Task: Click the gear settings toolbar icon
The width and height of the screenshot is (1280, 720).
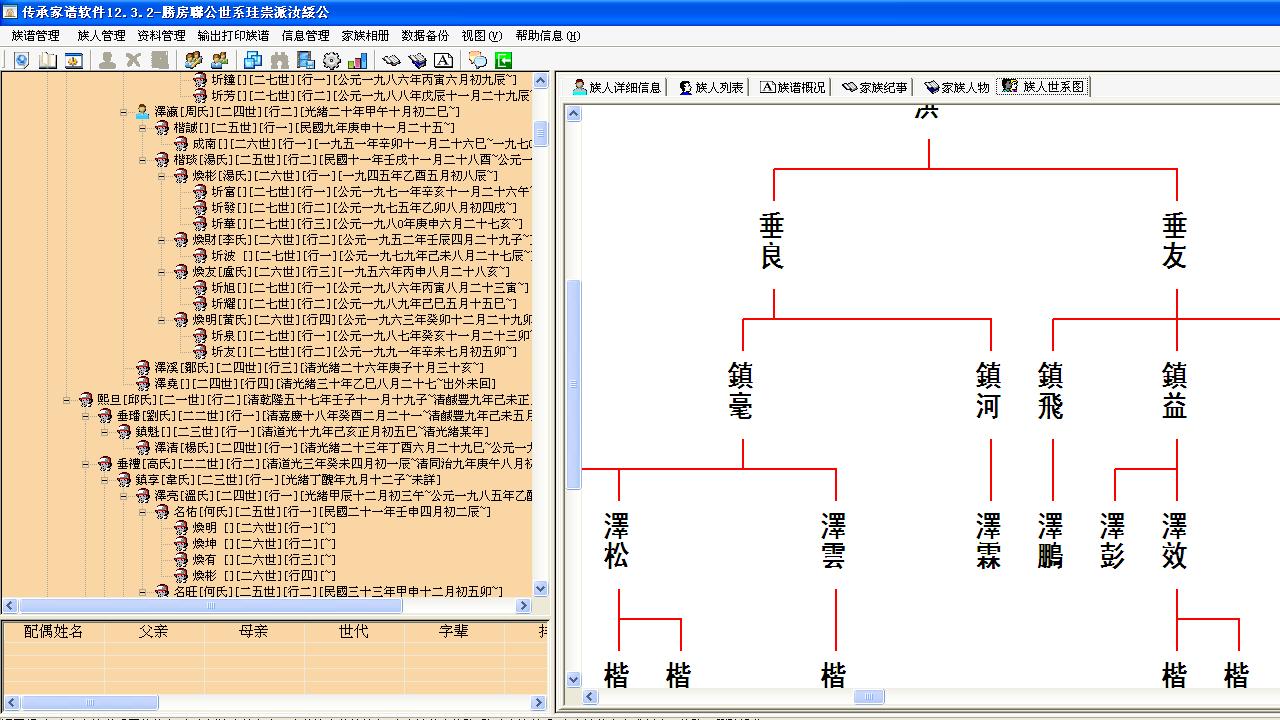Action: pos(333,60)
